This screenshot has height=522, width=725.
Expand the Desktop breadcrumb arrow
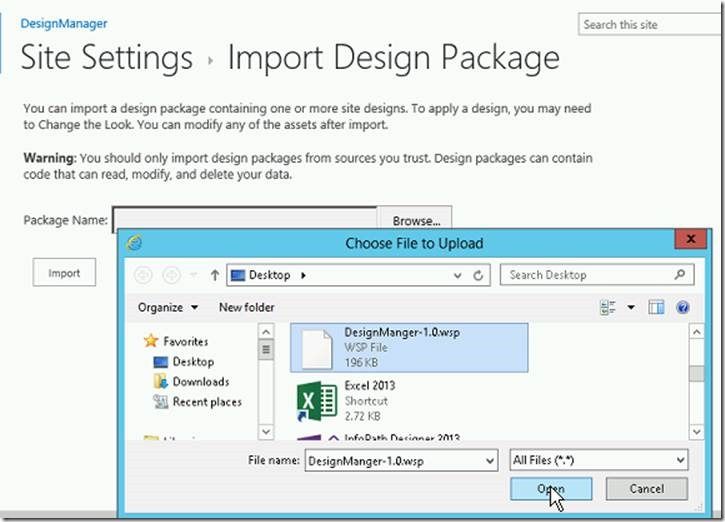[303, 276]
